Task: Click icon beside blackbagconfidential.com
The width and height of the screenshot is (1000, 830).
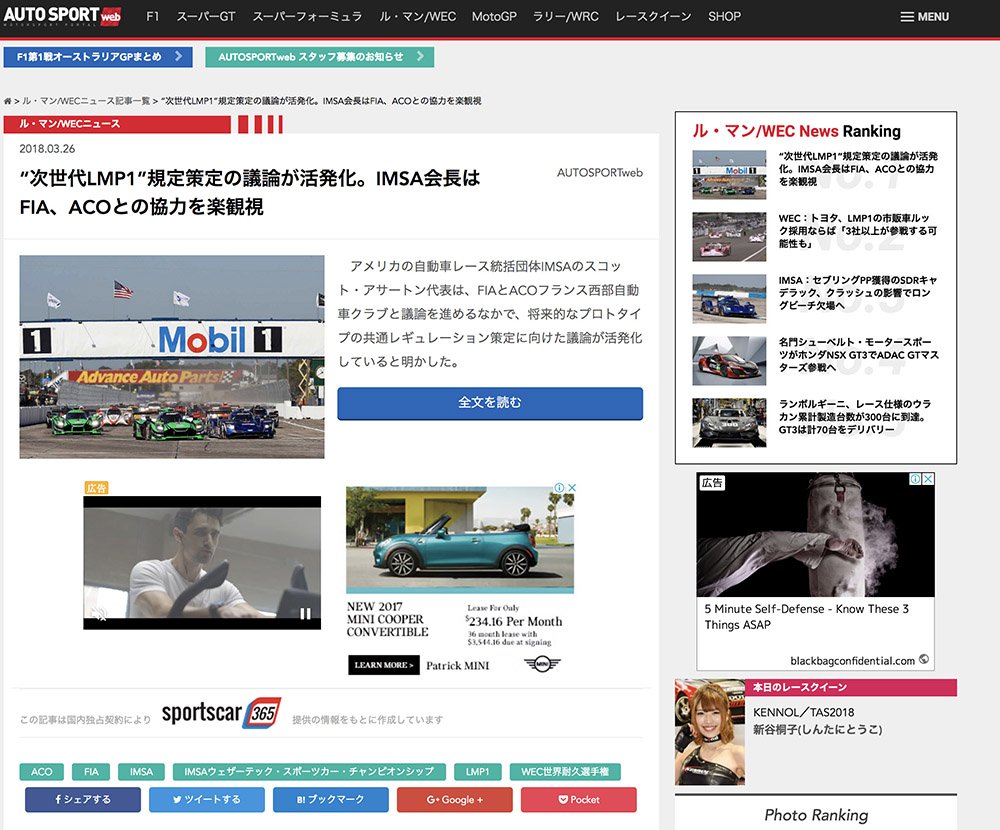Action: [924, 660]
